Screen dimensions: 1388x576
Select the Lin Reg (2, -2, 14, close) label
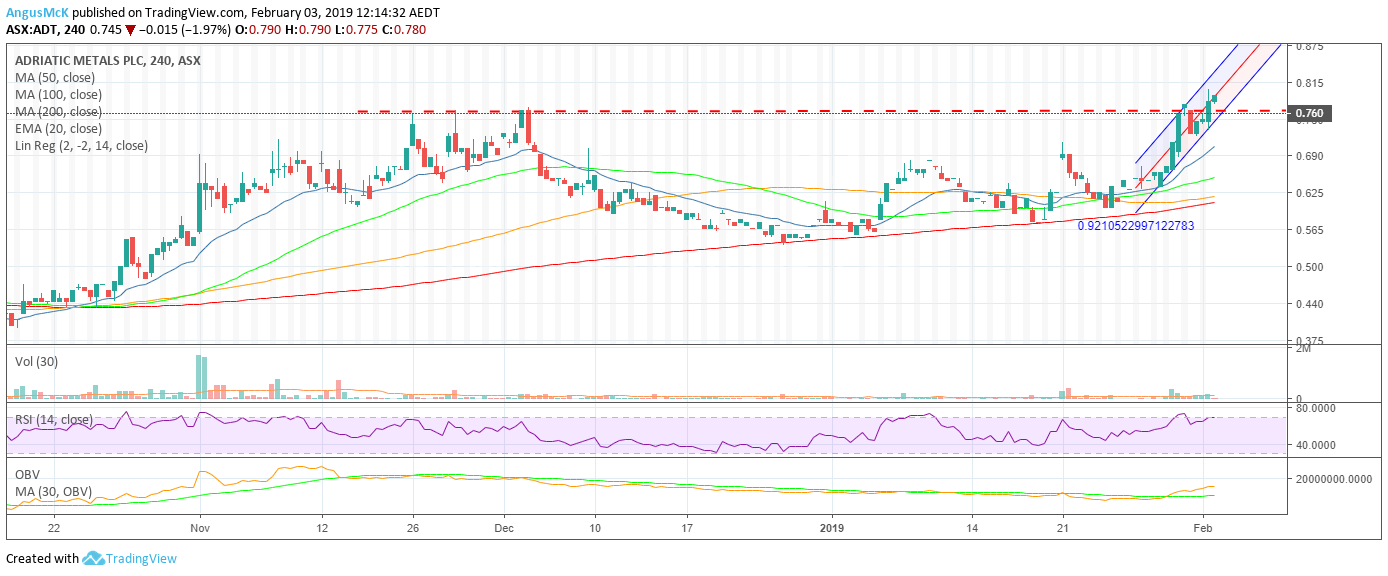click(81, 145)
